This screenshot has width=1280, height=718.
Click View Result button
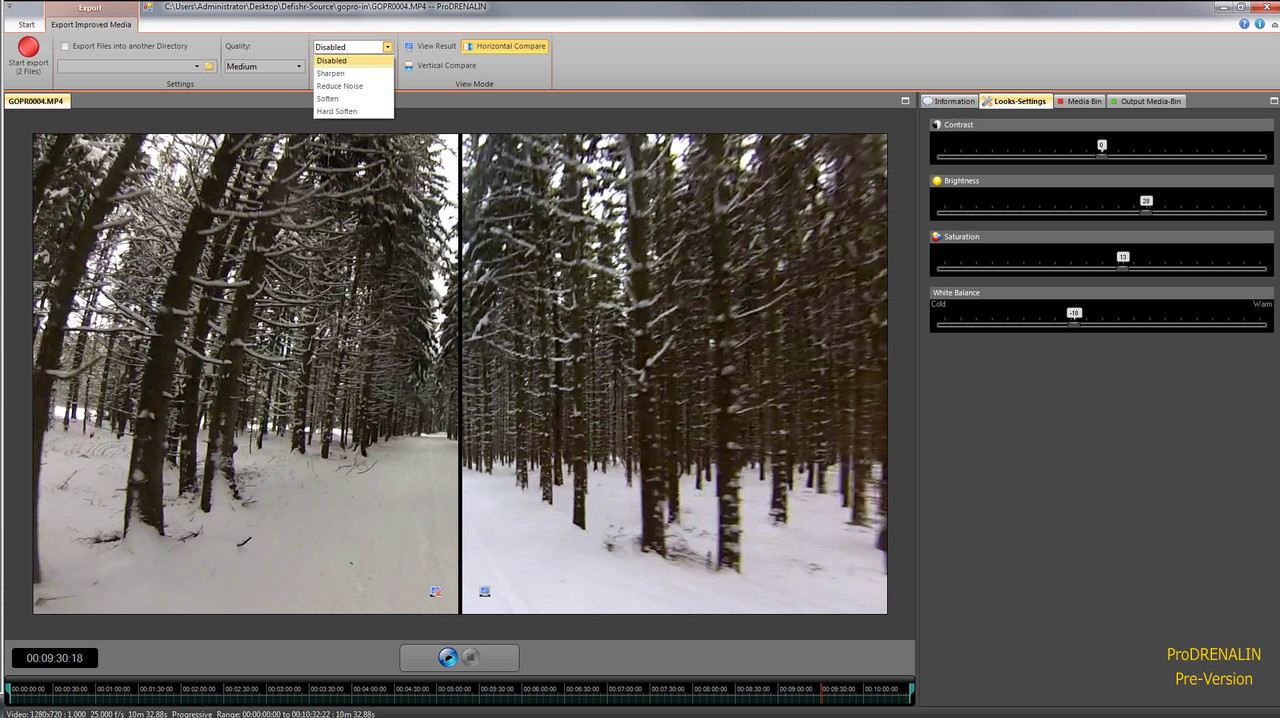[x=430, y=46]
